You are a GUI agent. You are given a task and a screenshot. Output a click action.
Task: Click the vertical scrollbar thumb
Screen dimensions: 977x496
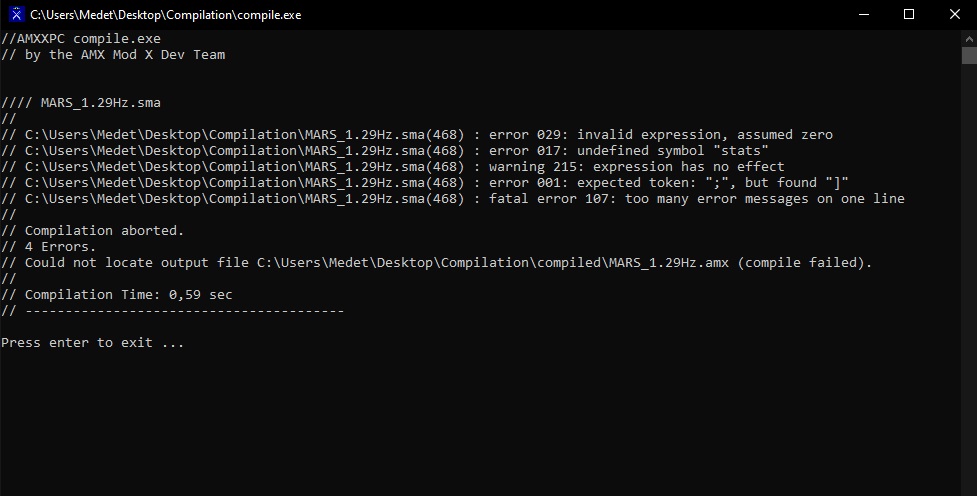tap(969, 55)
